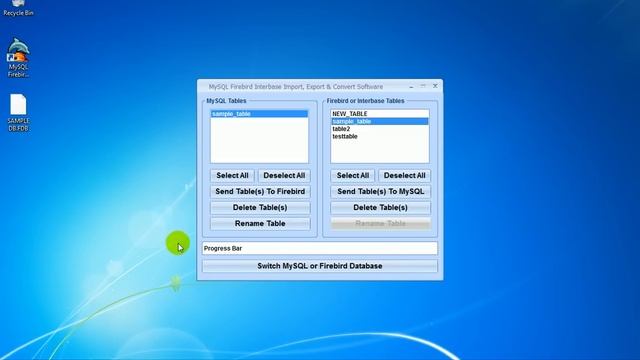This screenshot has width=640, height=360.
Task: Click Send Table(s) To MySQL
Action: click(x=380, y=191)
